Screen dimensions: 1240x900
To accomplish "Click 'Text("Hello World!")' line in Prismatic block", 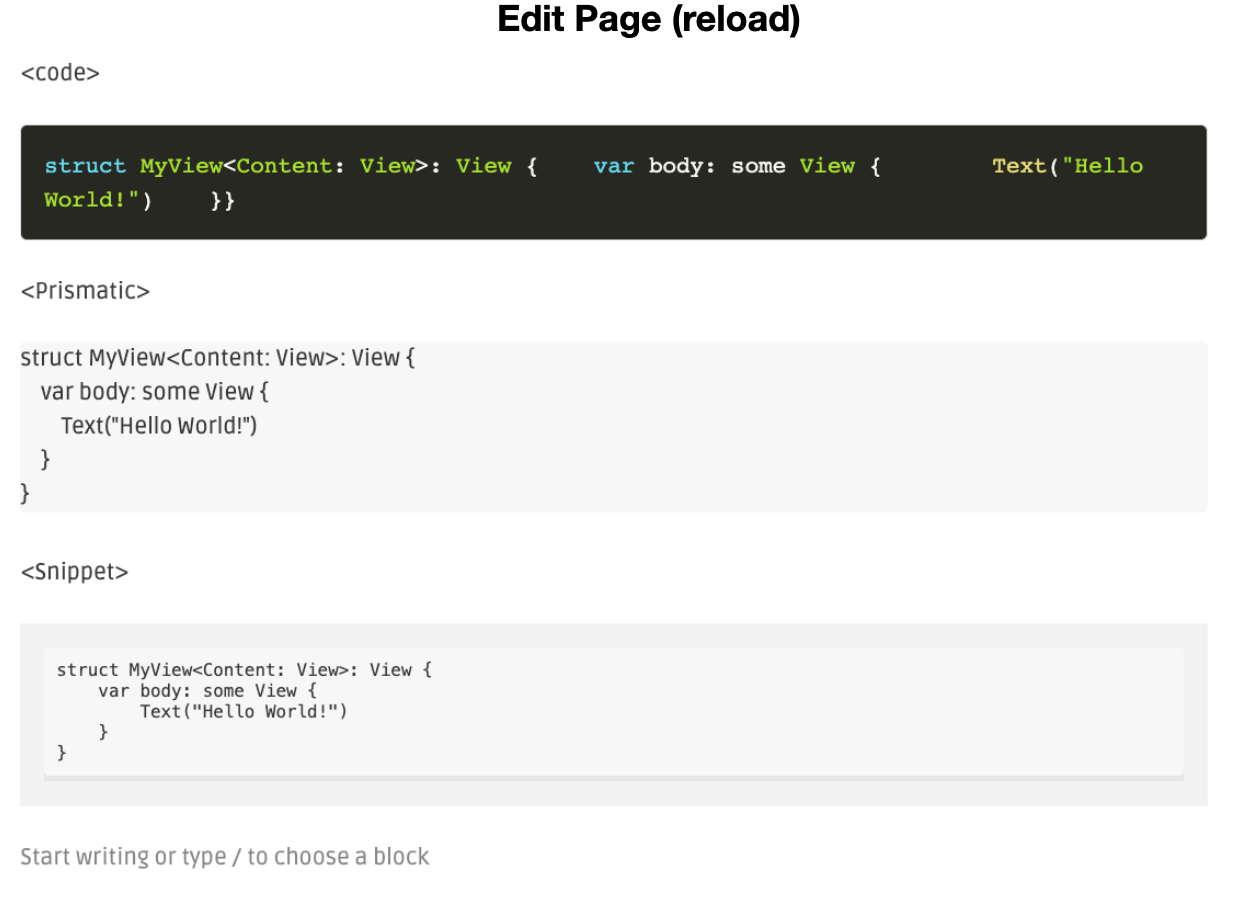I will coord(159,426).
